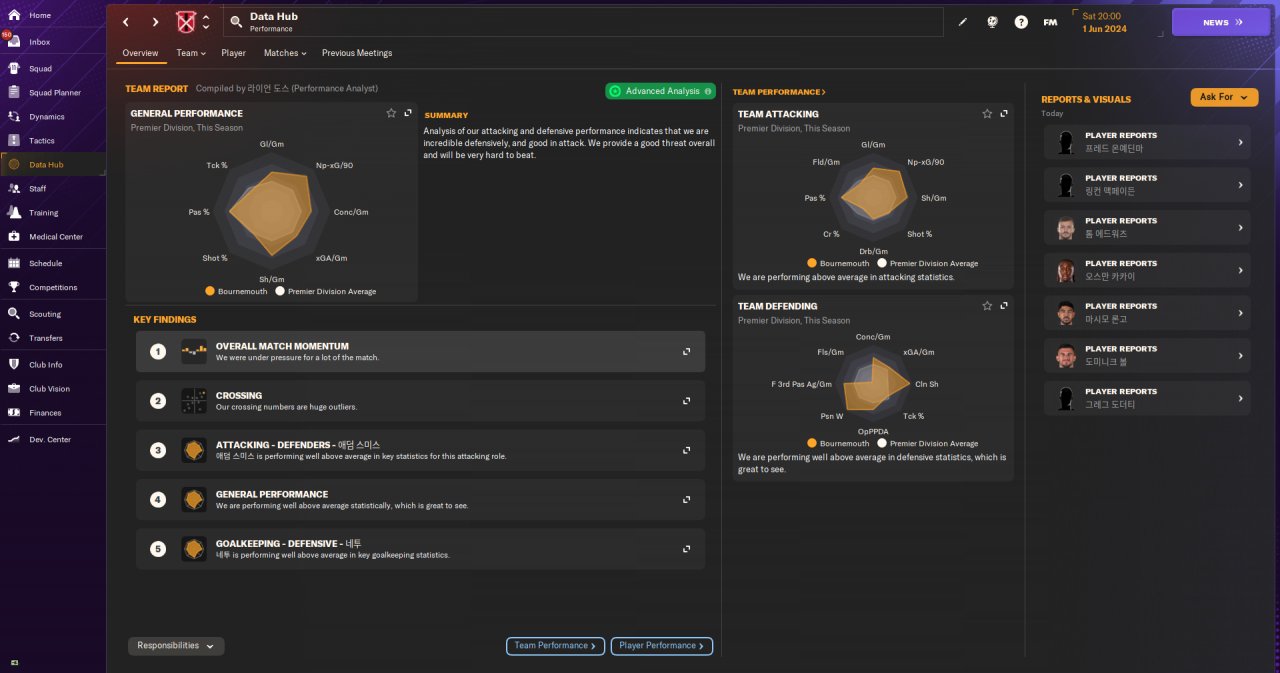Click the pencil edit icon in top bar

click(x=963, y=22)
